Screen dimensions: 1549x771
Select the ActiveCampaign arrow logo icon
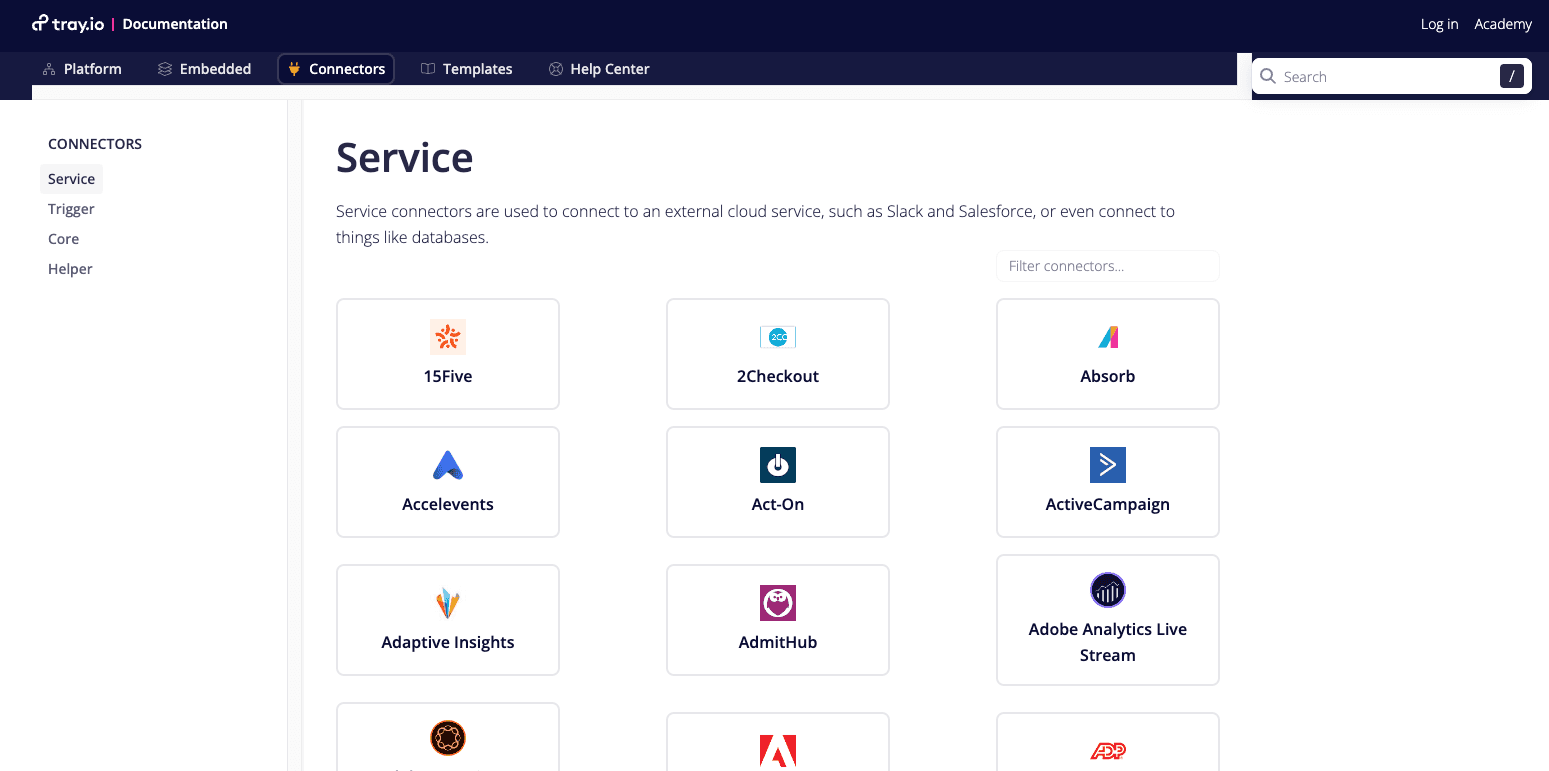(1108, 465)
